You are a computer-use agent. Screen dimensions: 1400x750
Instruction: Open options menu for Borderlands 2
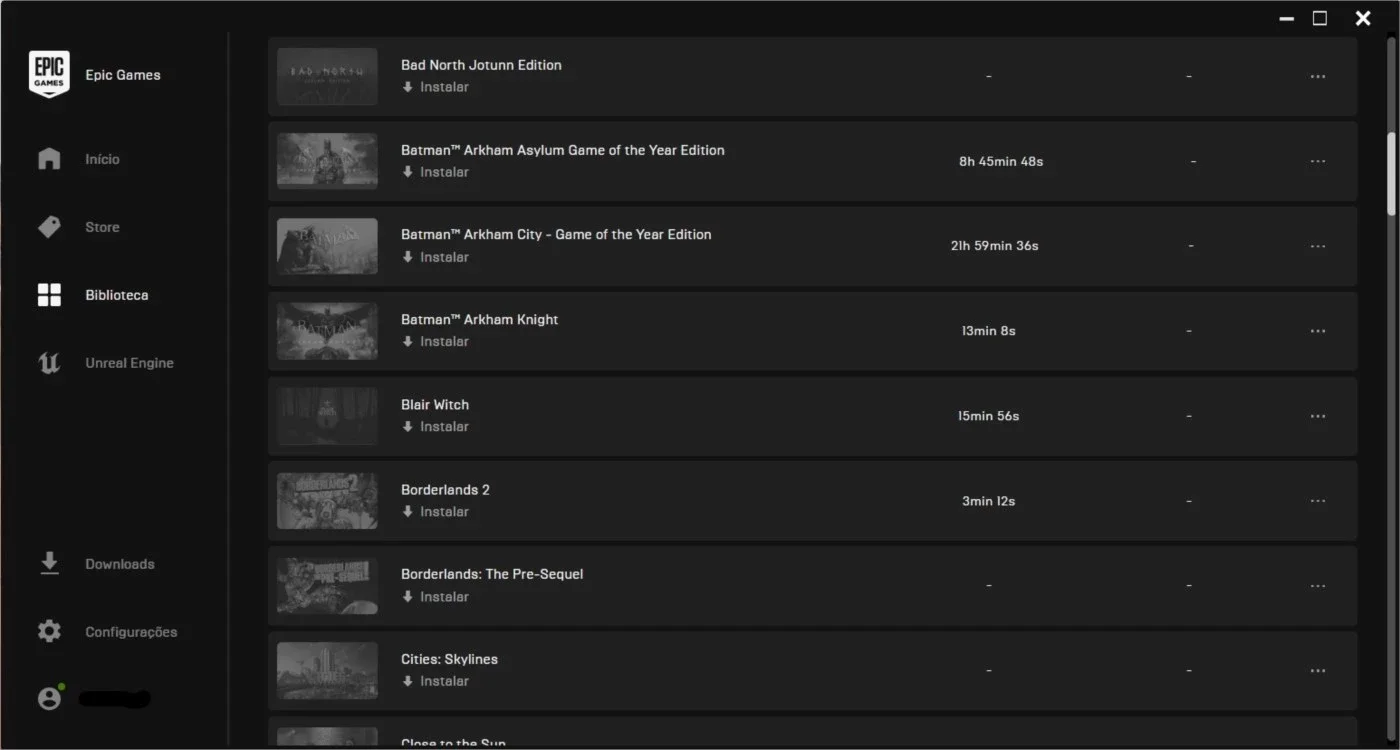(x=1318, y=501)
